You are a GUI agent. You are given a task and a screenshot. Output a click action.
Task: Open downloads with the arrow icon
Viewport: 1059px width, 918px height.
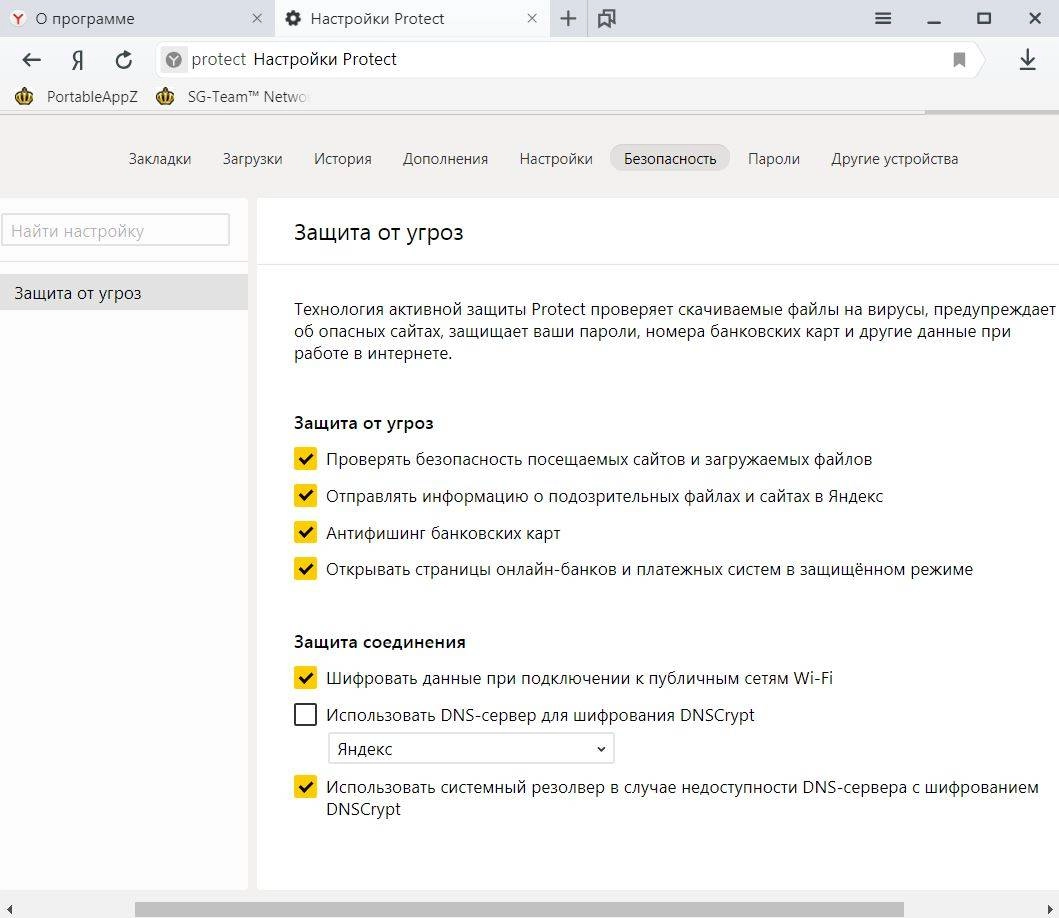tap(1027, 60)
